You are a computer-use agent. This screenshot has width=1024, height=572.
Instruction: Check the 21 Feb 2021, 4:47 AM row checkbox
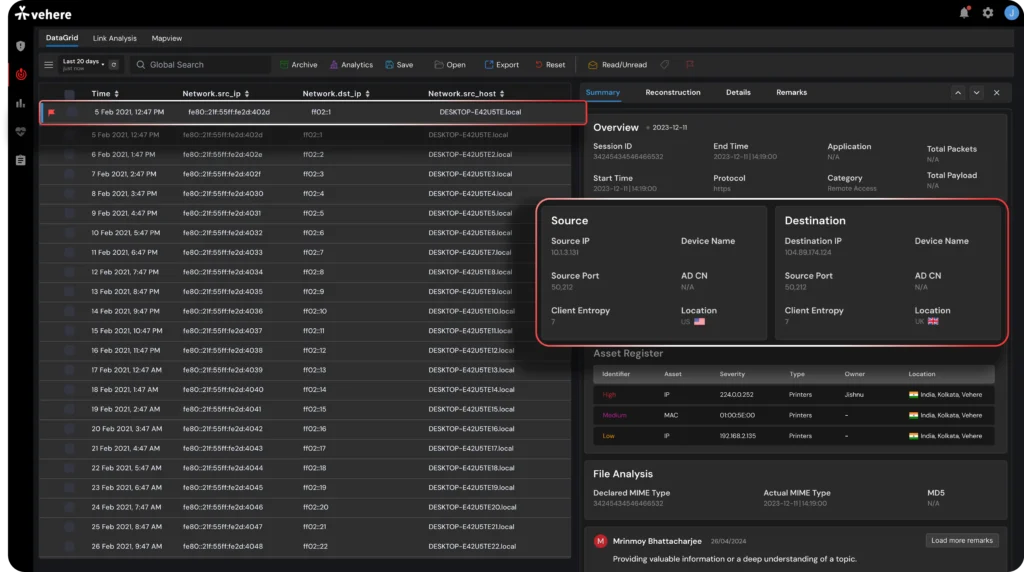tap(69, 449)
